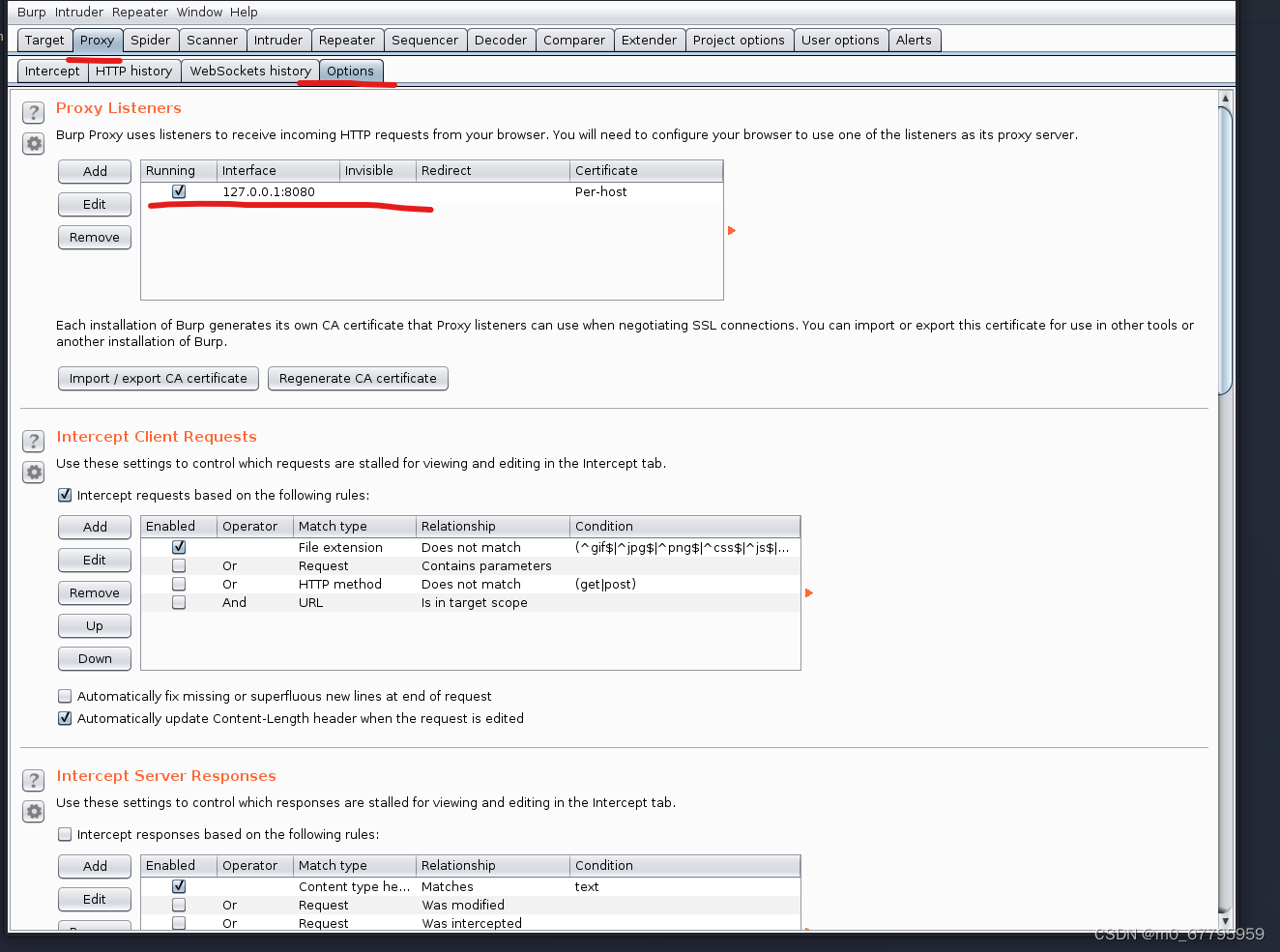Switch to the Repeater tab
This screenshot has width=1280, height=952.
coord(347,40)
